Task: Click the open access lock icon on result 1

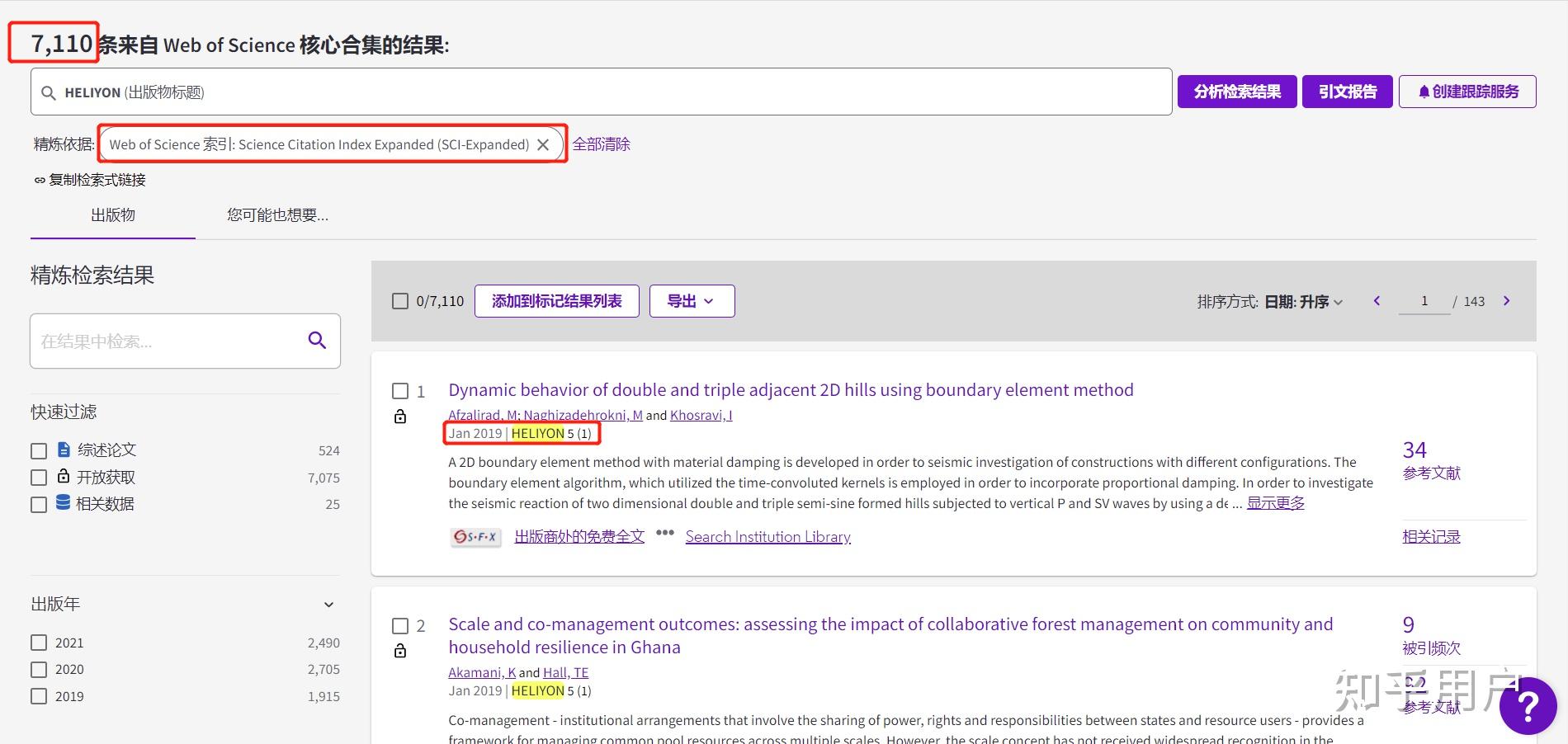Action: point(400,417)
